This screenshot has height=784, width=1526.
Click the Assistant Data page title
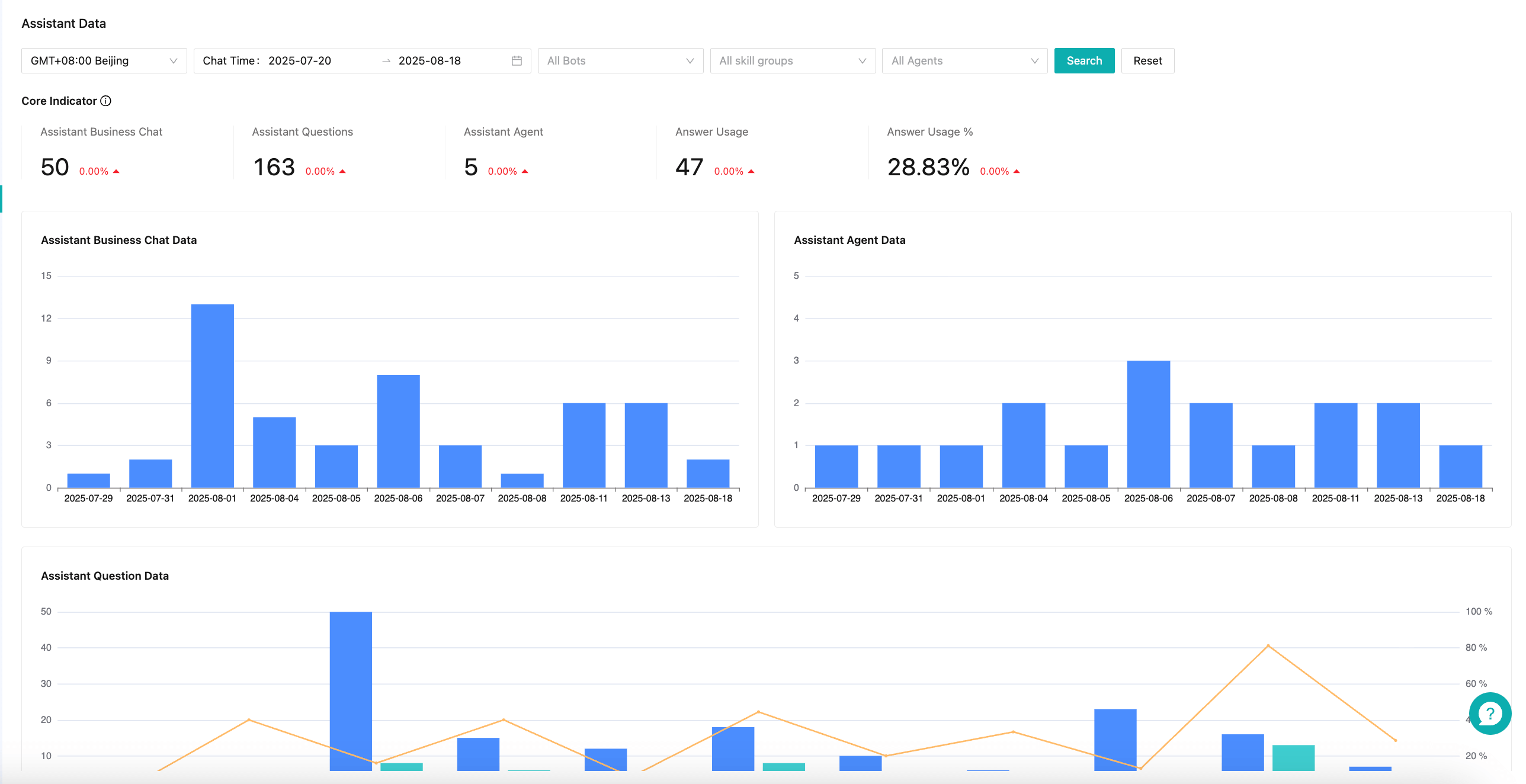click(64, 24)
